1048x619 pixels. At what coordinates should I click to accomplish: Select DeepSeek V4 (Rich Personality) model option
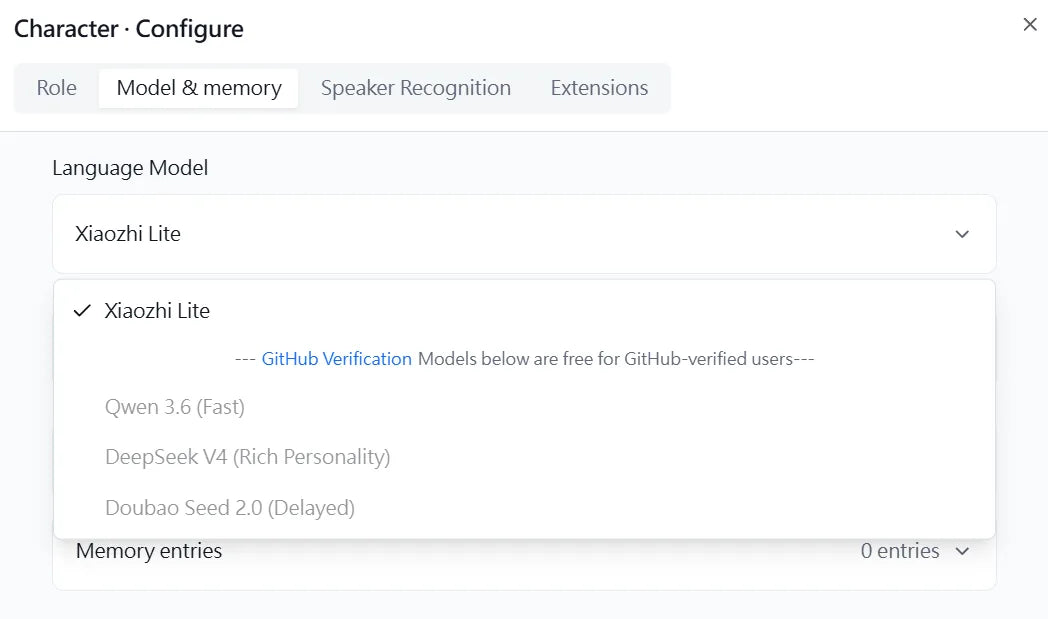point(524,457)
